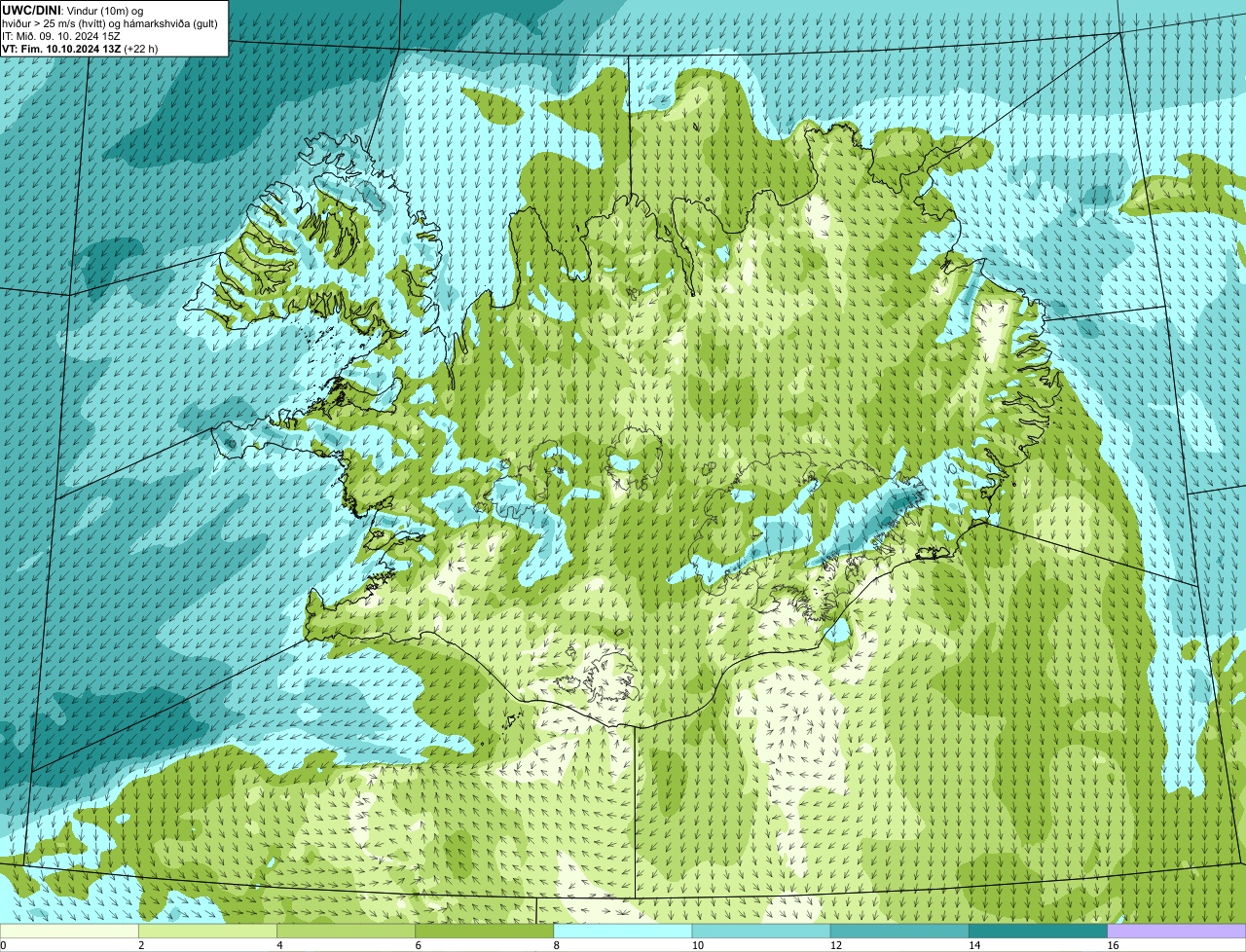Click the legend scale label '8'

coord(556,945)
